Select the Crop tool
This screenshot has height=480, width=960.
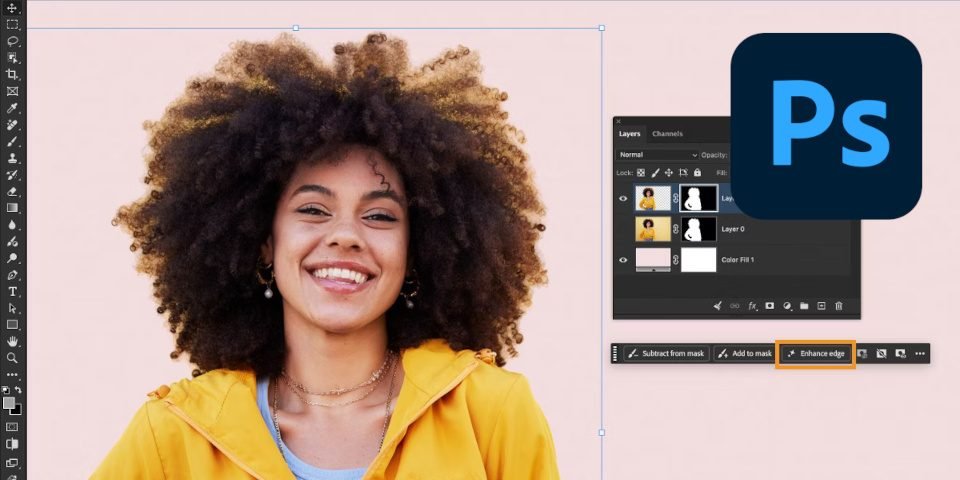(12, 74)
